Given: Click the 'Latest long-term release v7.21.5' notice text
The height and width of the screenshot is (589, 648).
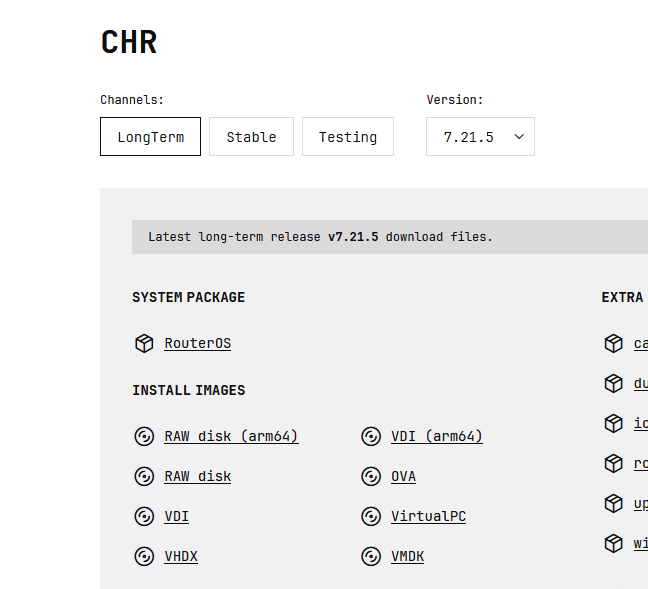Looking at the screenshot, I should click(x=320, y=237).
